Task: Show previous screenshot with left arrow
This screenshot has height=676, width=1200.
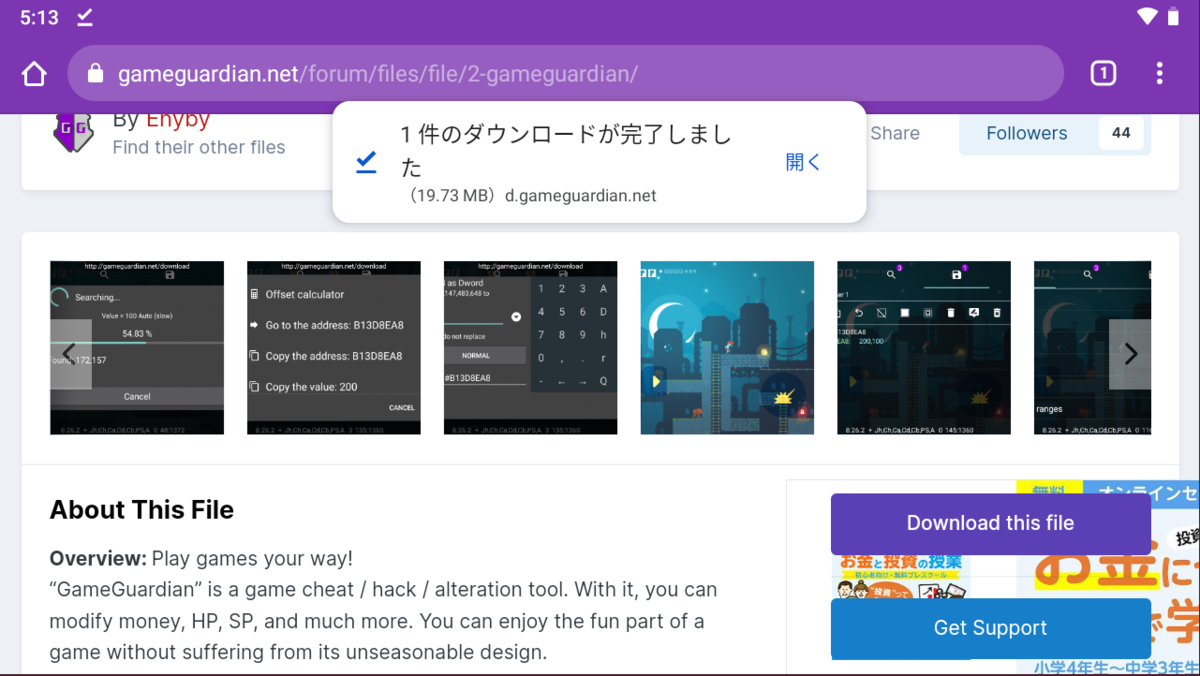Action: (x=70, y=354)
